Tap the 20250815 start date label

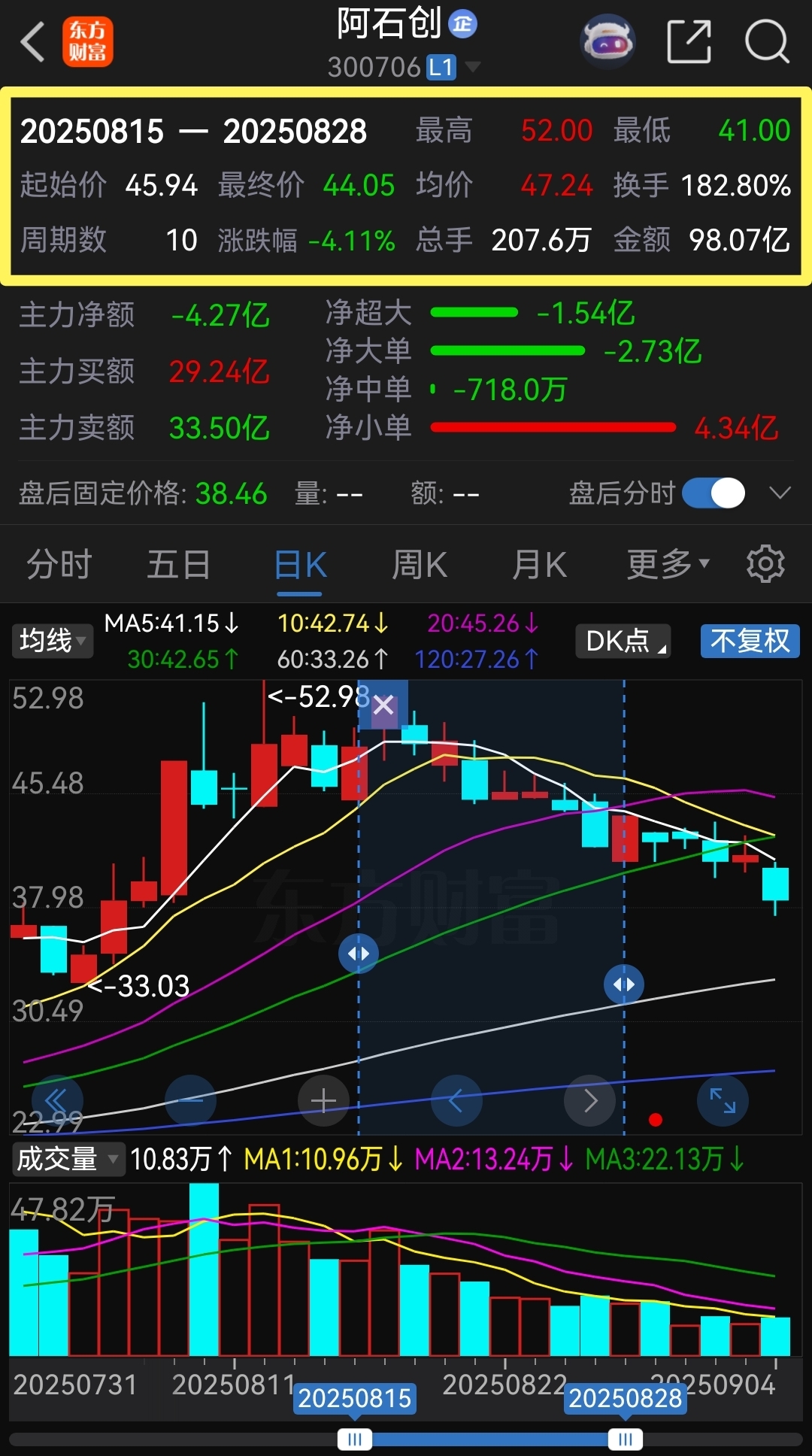click(354, 1398)
